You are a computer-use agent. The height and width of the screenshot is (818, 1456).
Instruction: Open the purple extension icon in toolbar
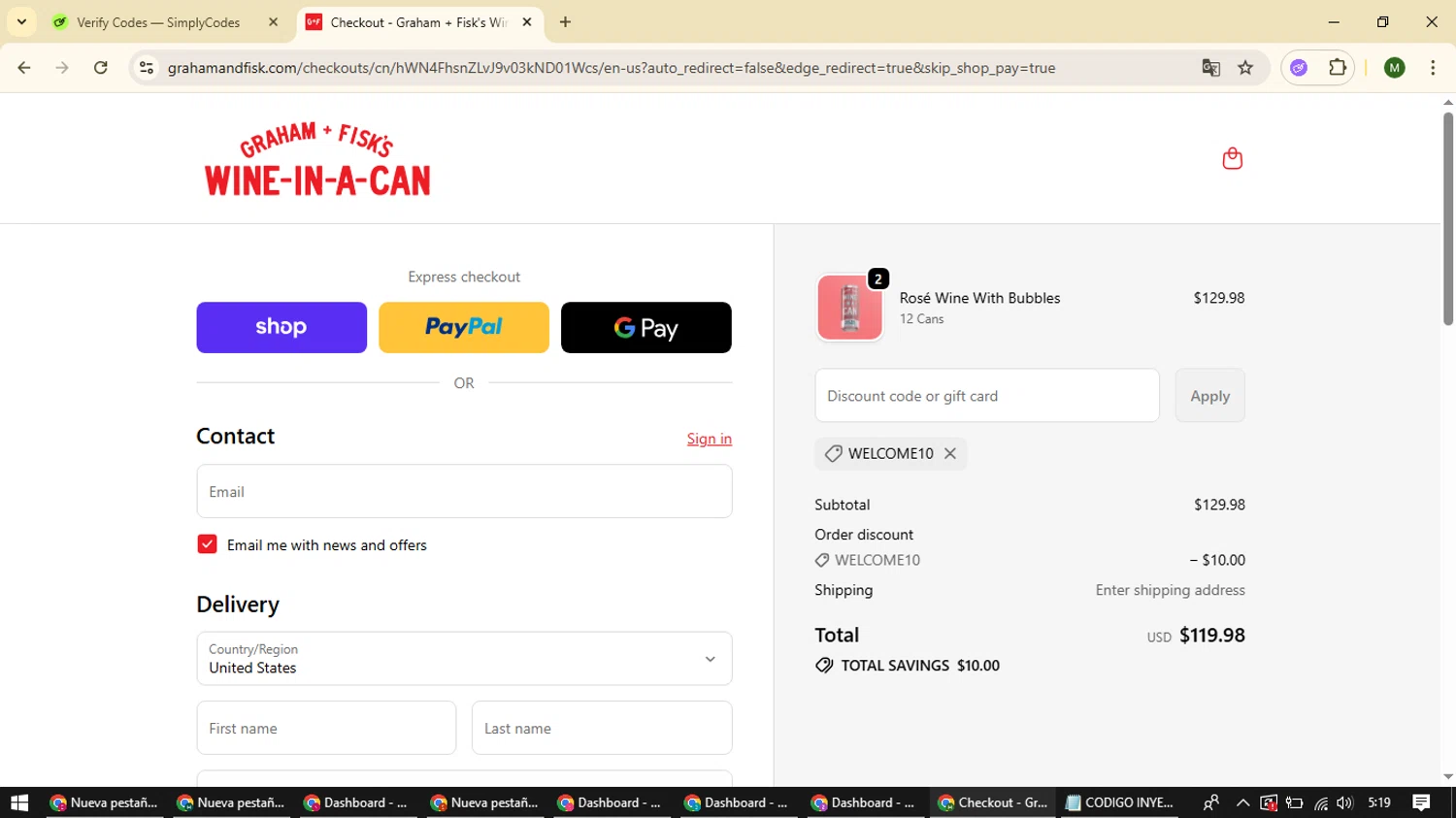pos(1299,68)
